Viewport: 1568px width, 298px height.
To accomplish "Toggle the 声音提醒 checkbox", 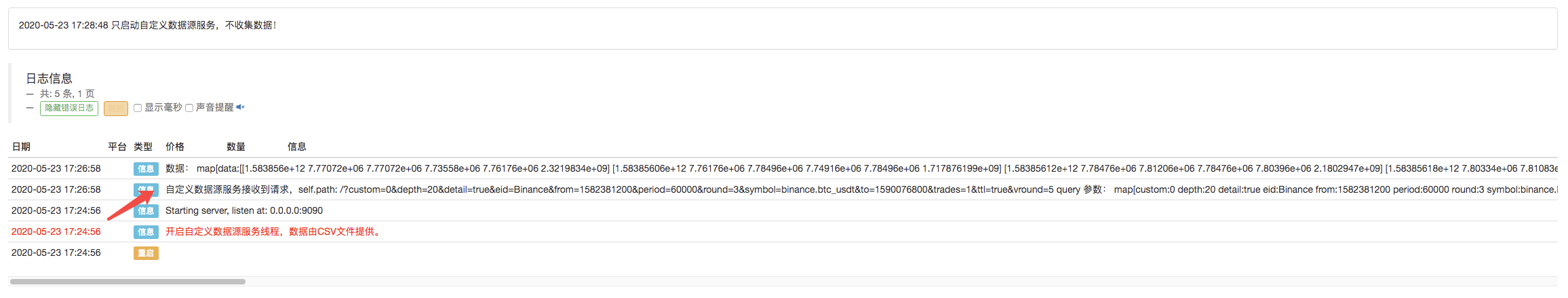I will 189,108.
